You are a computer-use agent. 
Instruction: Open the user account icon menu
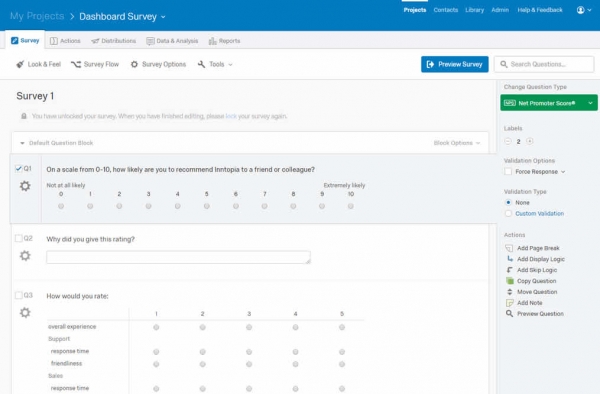coord(584,10)
